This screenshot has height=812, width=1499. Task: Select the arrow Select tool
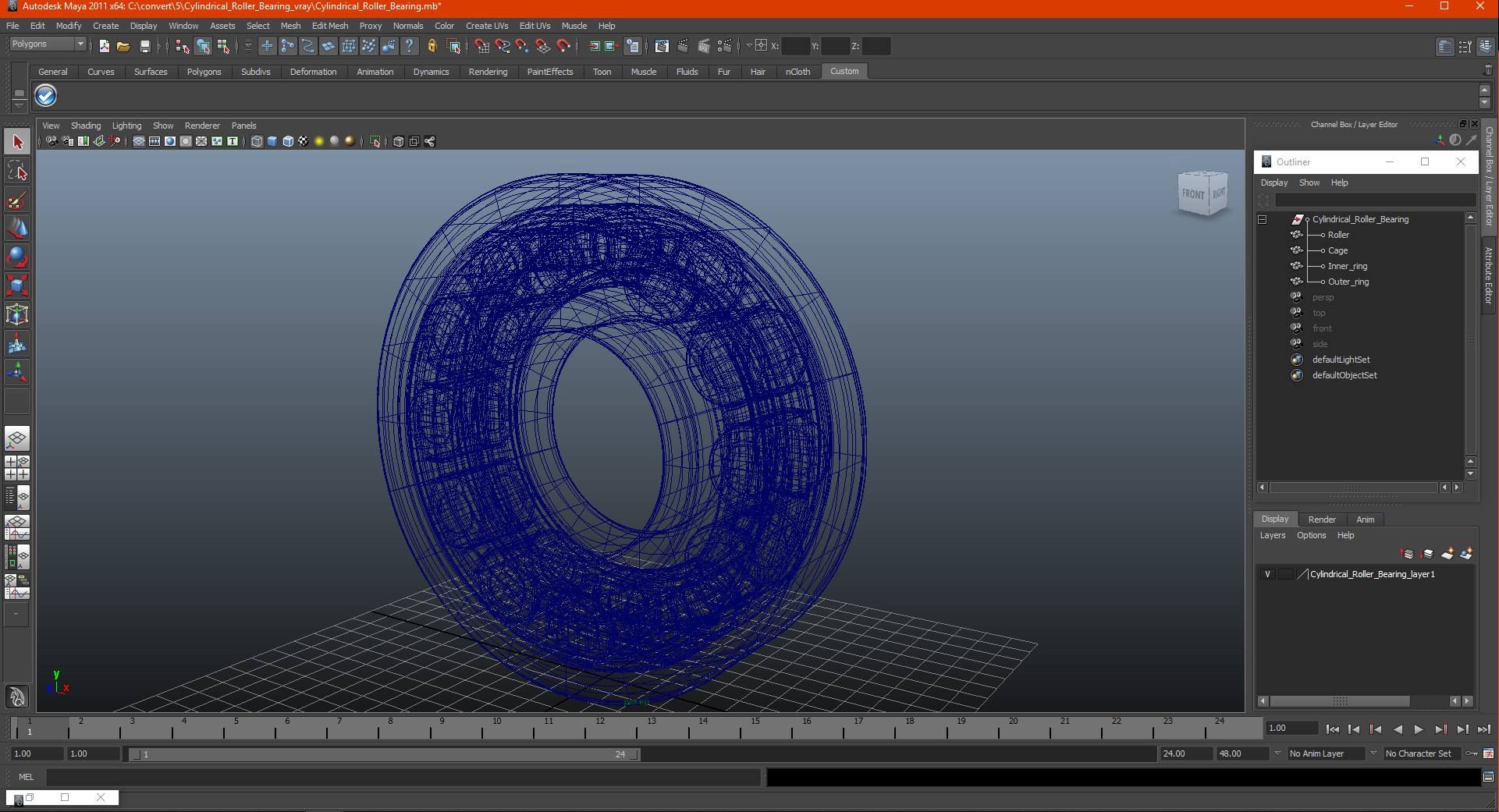click(x=17, y=142)
